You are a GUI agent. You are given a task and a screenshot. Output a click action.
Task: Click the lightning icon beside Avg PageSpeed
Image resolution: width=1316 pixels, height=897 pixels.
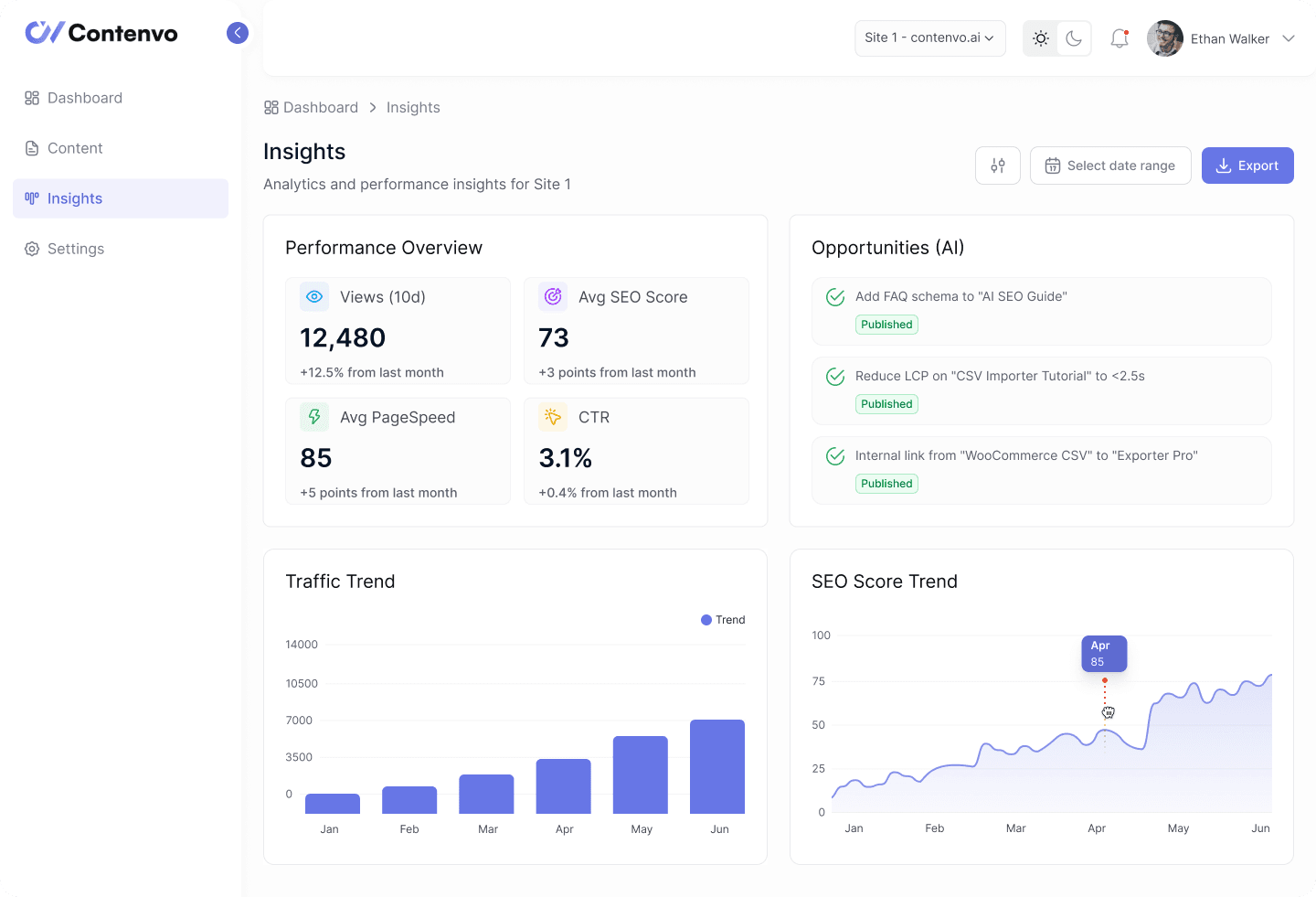(x=313, y=417)
